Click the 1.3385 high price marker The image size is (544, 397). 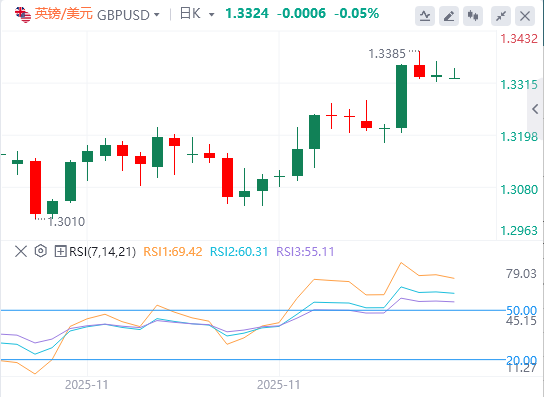point(386,54)
